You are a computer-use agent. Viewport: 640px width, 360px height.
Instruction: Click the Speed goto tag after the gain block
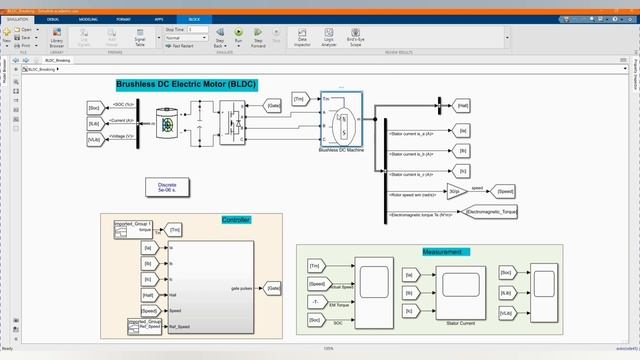503,191
